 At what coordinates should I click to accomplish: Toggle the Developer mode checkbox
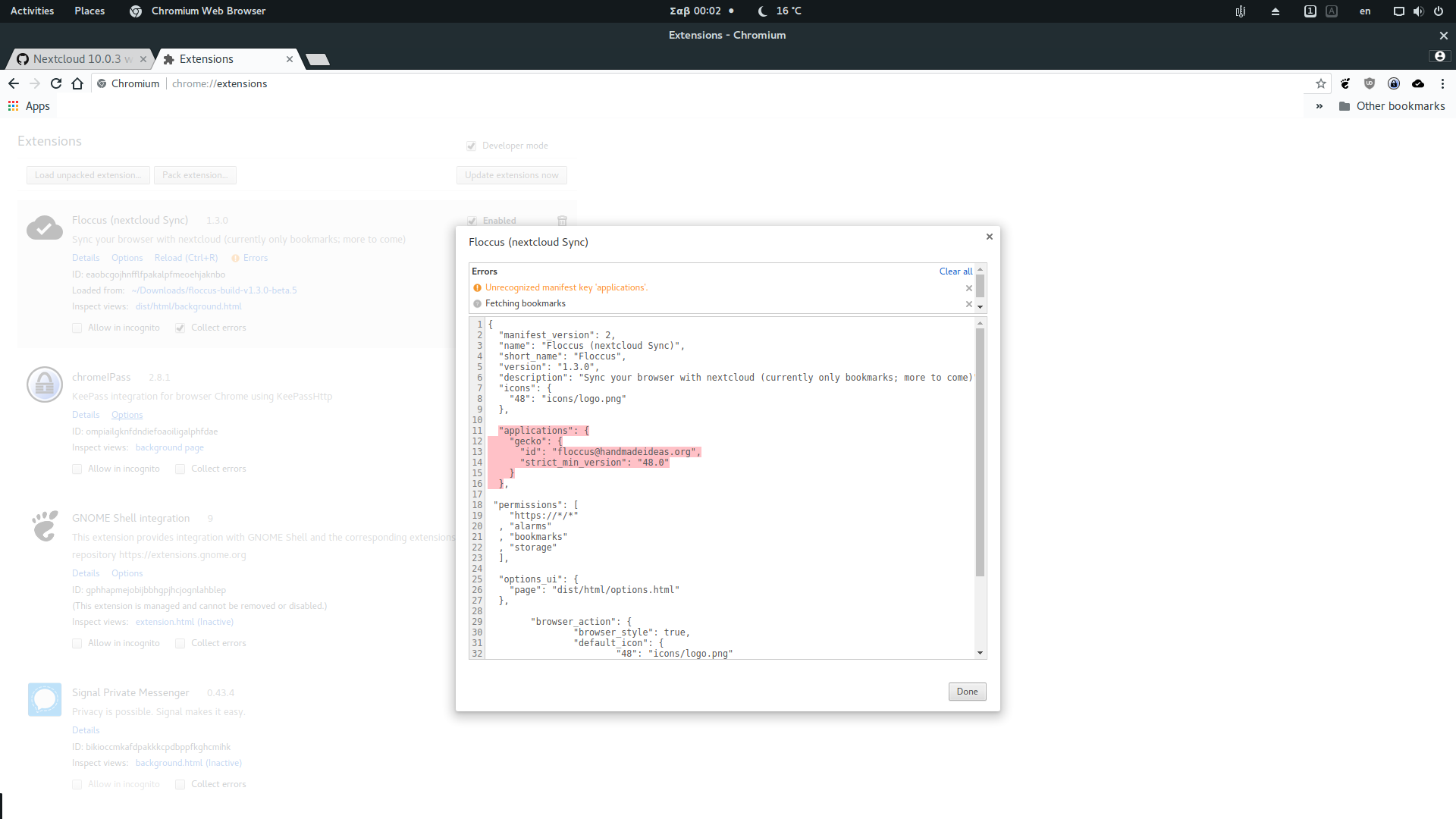point(471,146)
